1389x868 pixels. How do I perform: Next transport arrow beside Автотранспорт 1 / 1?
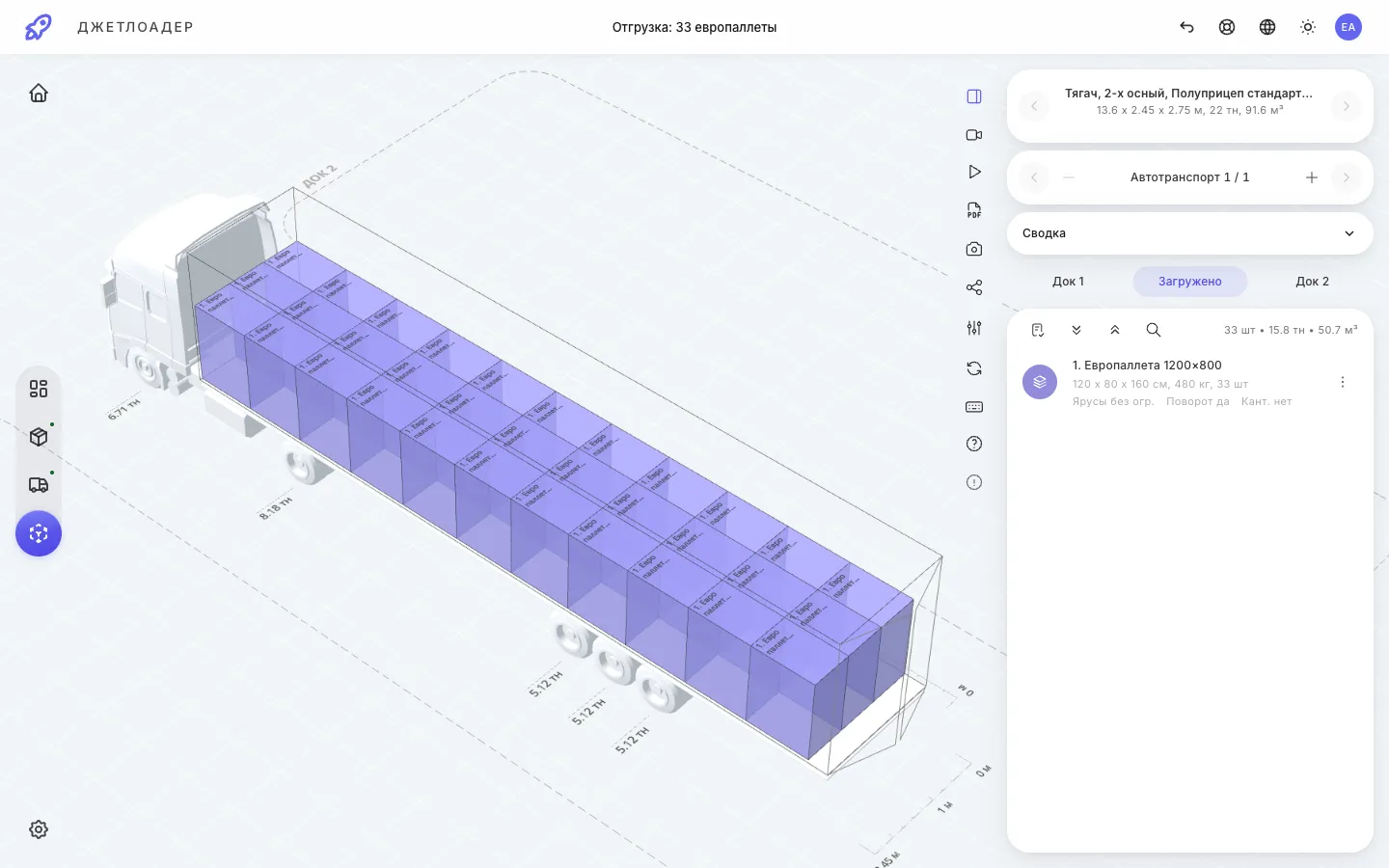point(1347,177)
